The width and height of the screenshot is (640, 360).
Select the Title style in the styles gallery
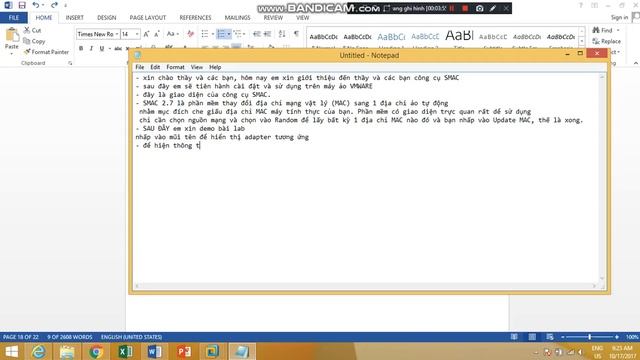tap(459, 38)
